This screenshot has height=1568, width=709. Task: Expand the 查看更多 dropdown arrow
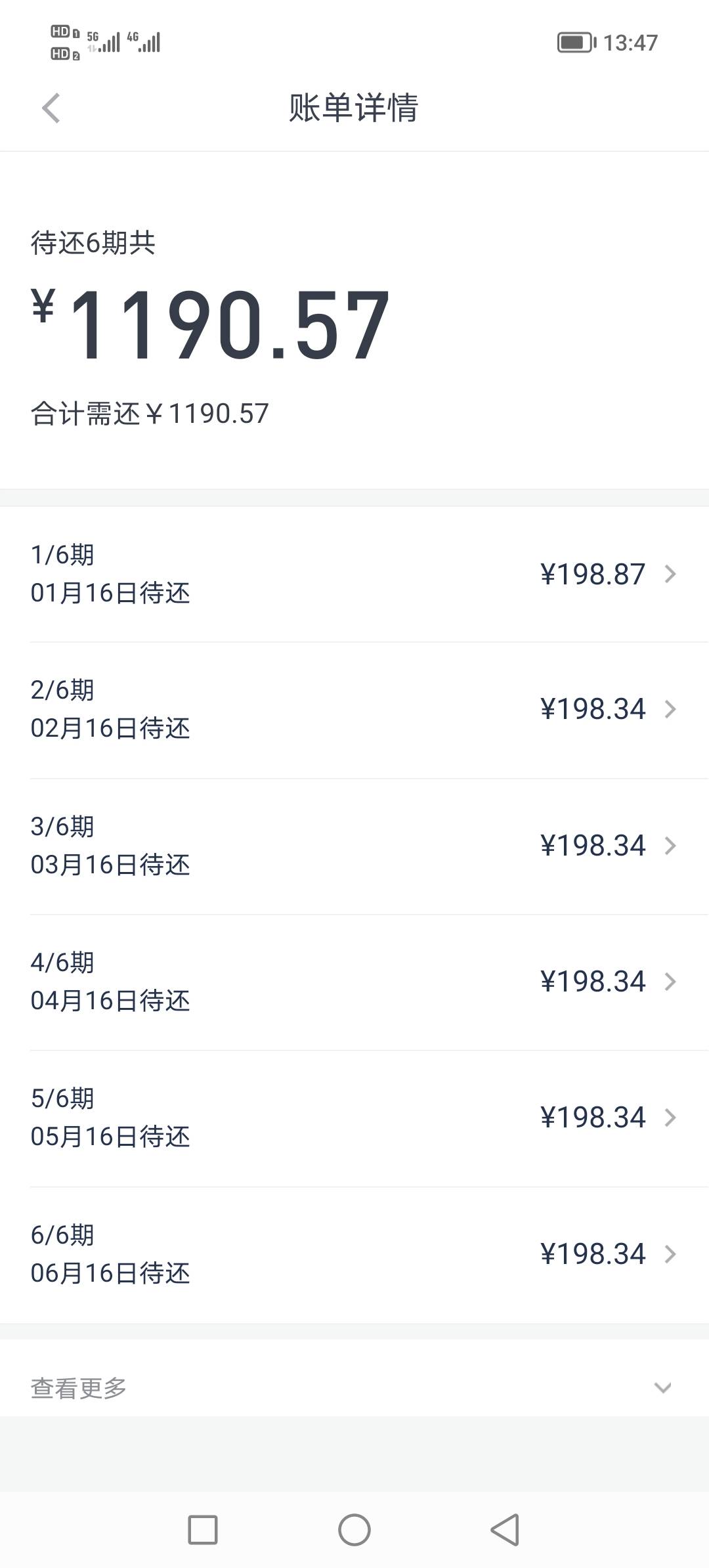(x=662, y=1388)
